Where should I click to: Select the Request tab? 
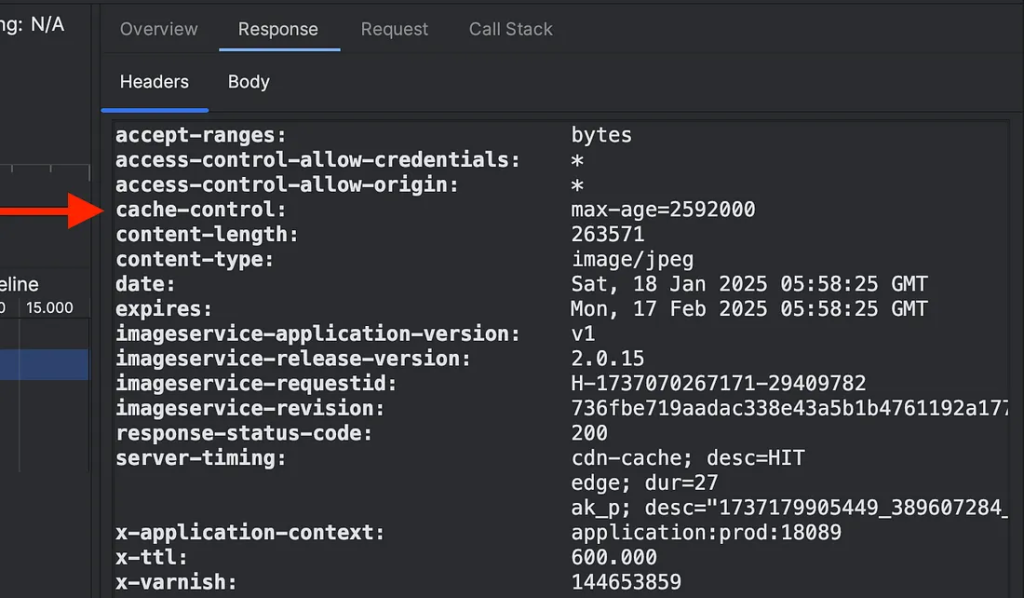tap(394, 30)
